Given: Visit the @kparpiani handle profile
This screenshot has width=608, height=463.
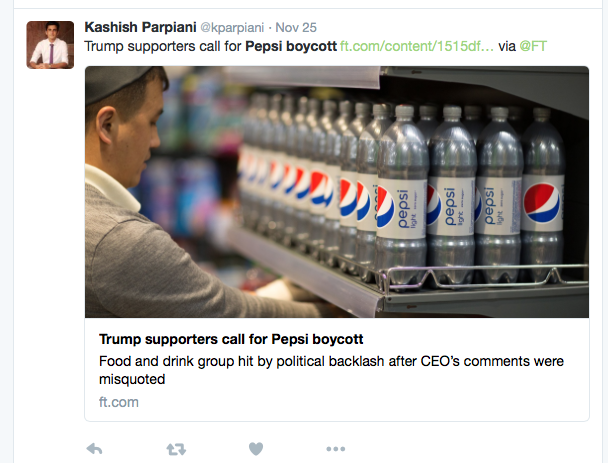Looking at the screenshot, I should (x=232, y=28).
